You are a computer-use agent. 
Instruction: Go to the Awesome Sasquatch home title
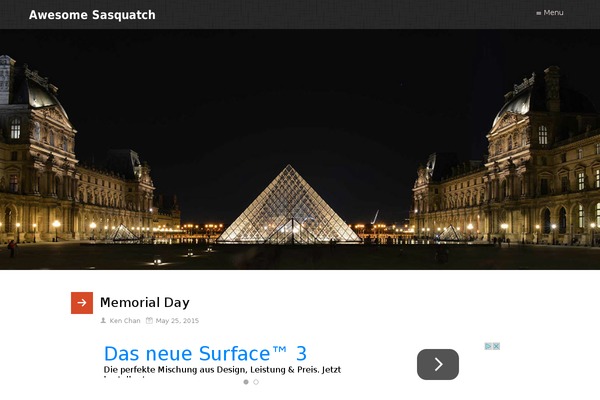(92, 15)
